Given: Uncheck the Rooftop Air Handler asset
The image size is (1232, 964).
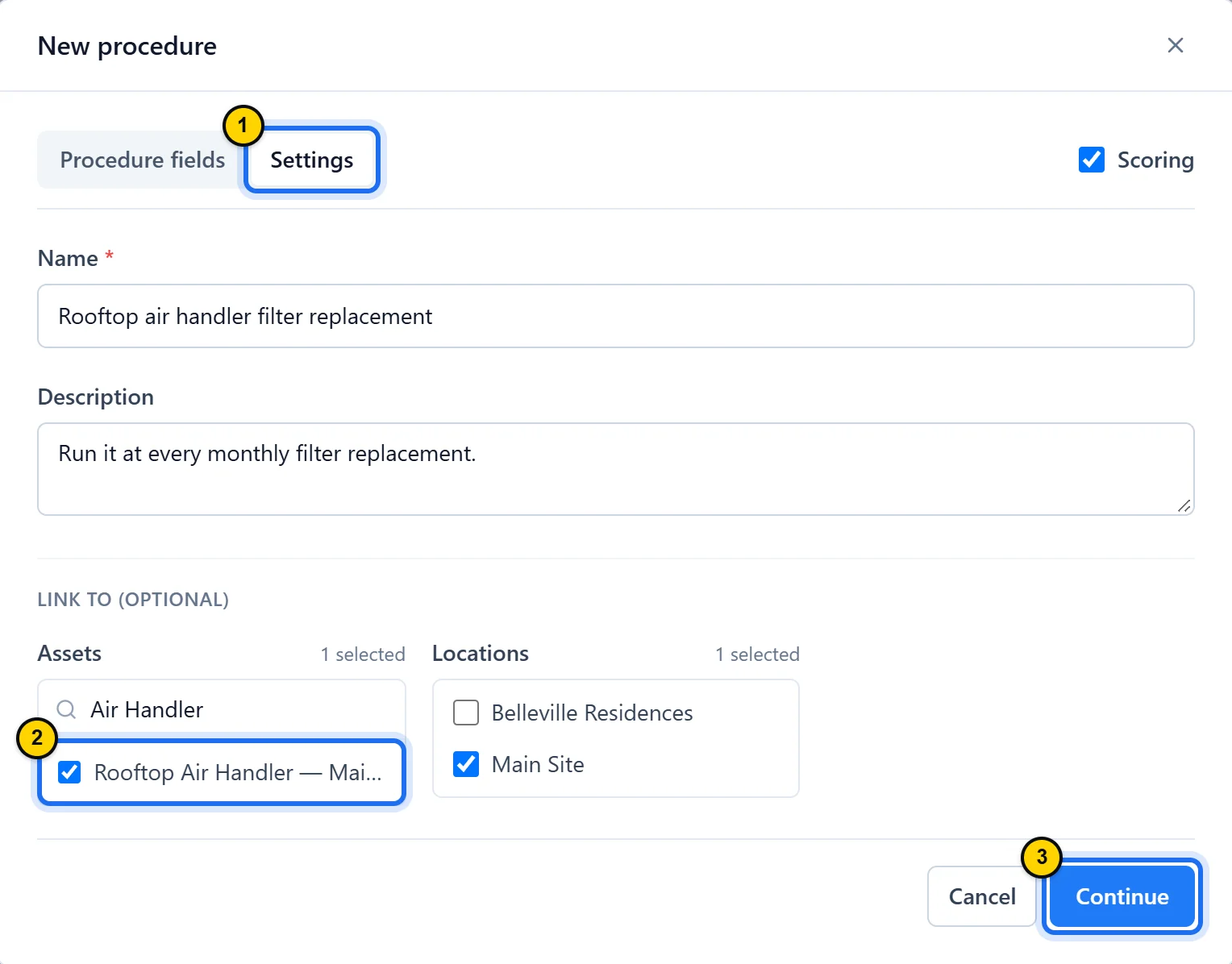Looking at the screenshot, I should coord(69,772).
